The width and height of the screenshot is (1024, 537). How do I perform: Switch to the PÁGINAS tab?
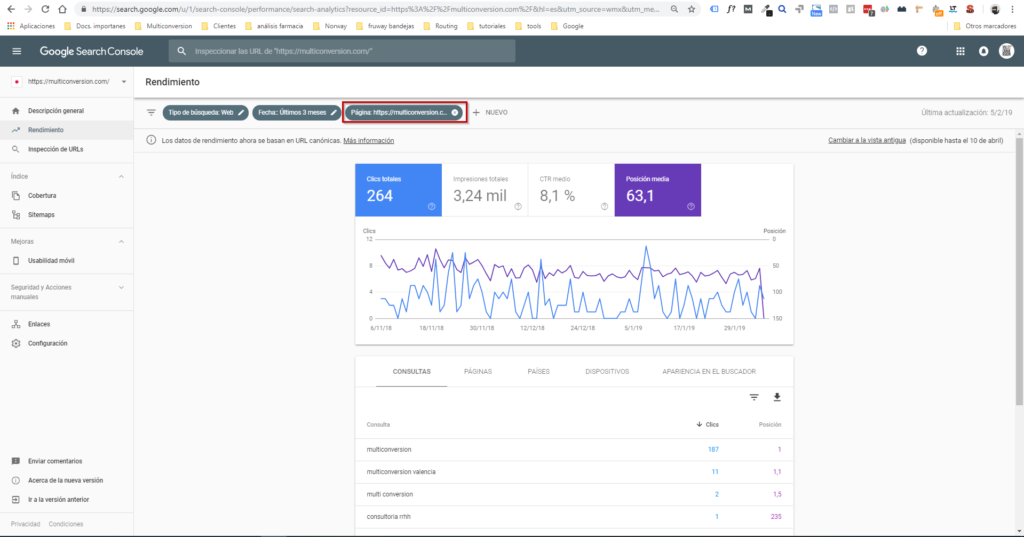coord(478,372)
